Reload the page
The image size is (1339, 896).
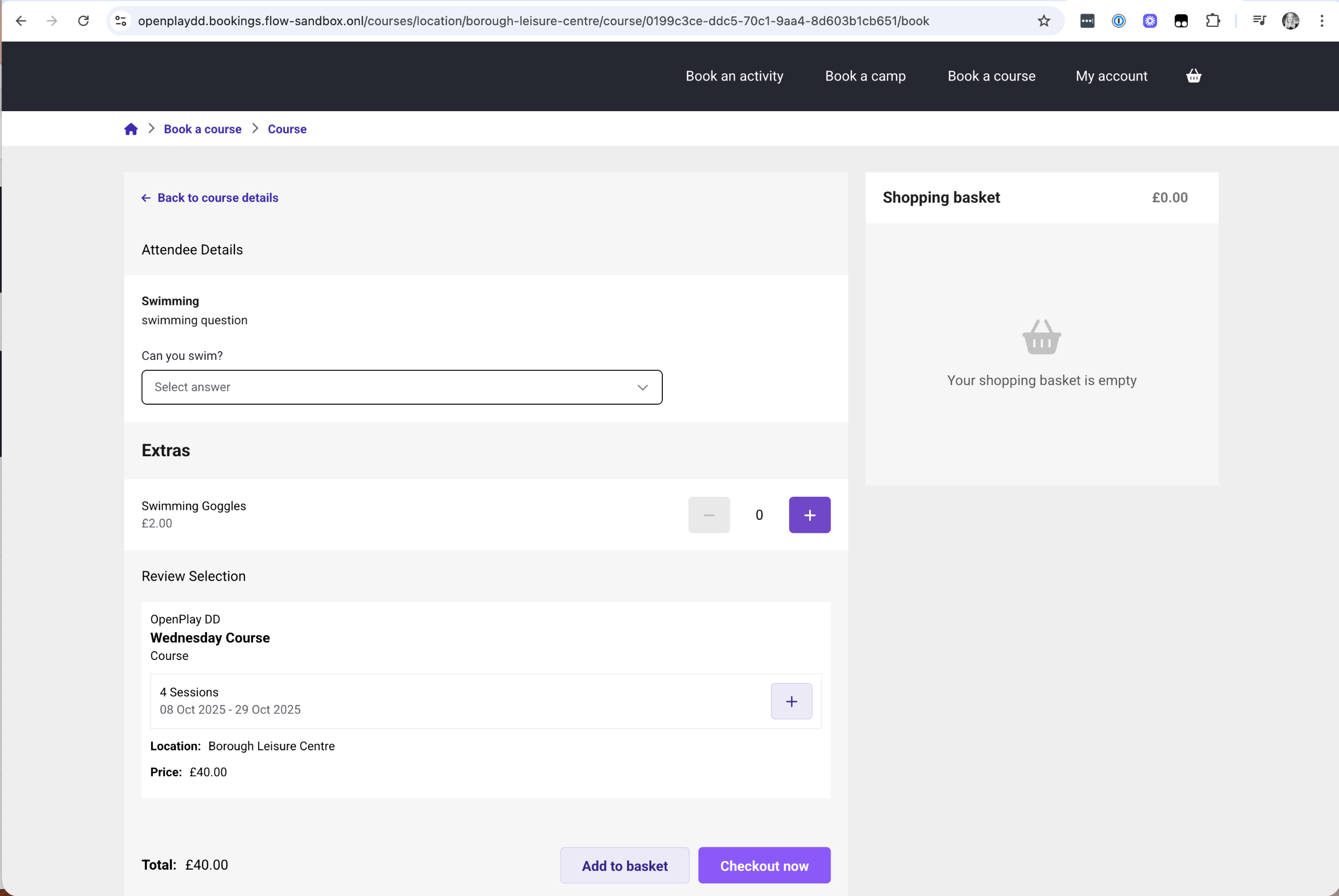pos(83,21)
